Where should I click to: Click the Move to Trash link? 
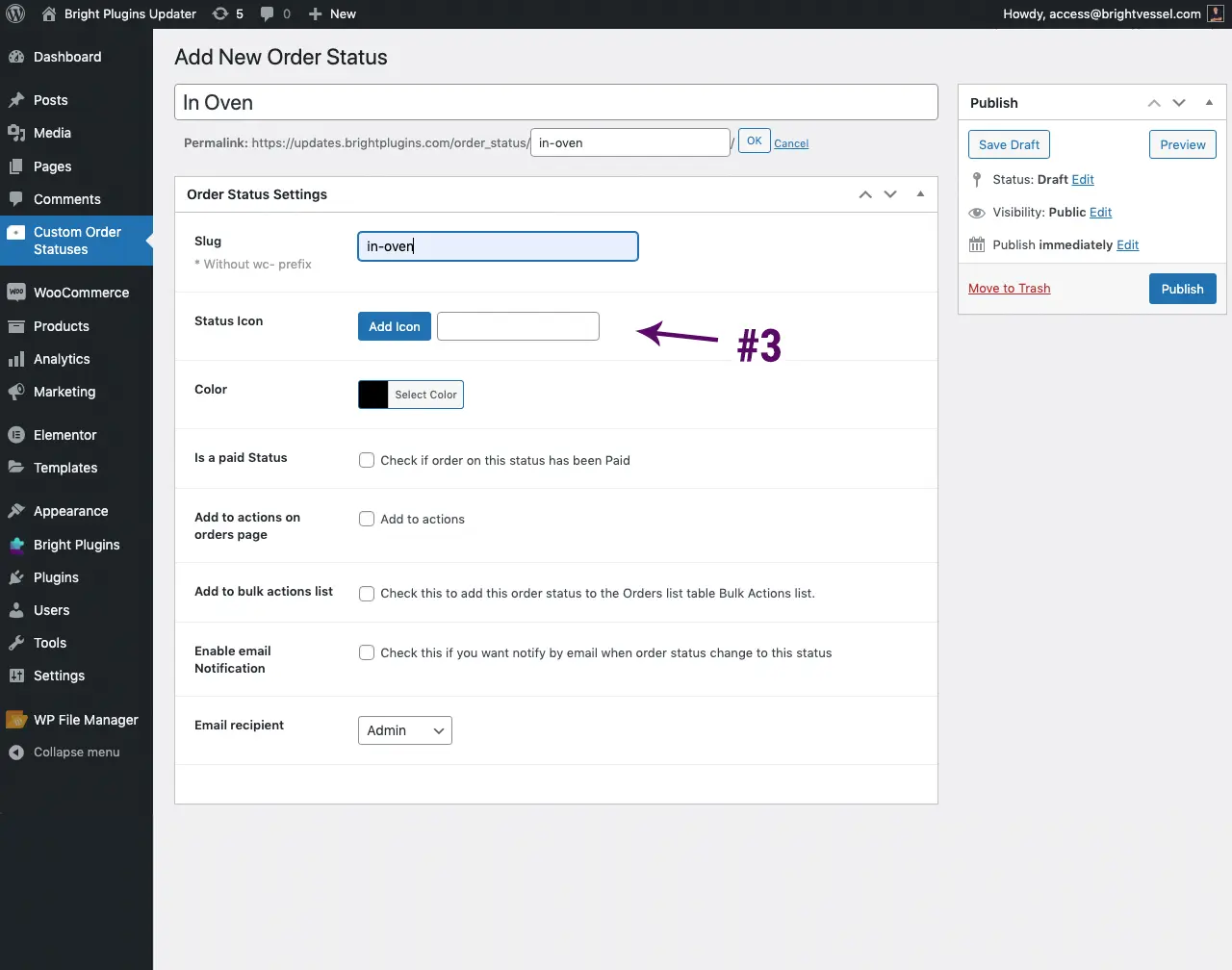point(1009,288)
